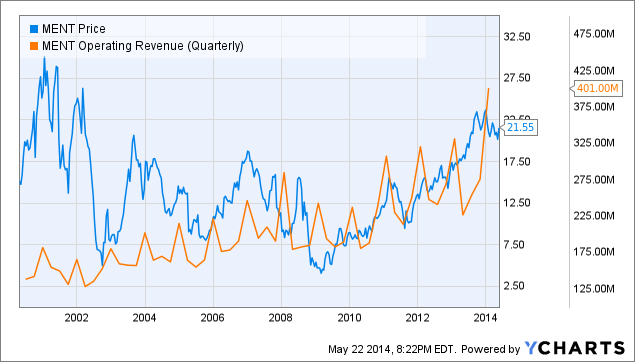Click the 27.50 price axis value
Viewport: 635px width, 362px height.
coord(517,78)
